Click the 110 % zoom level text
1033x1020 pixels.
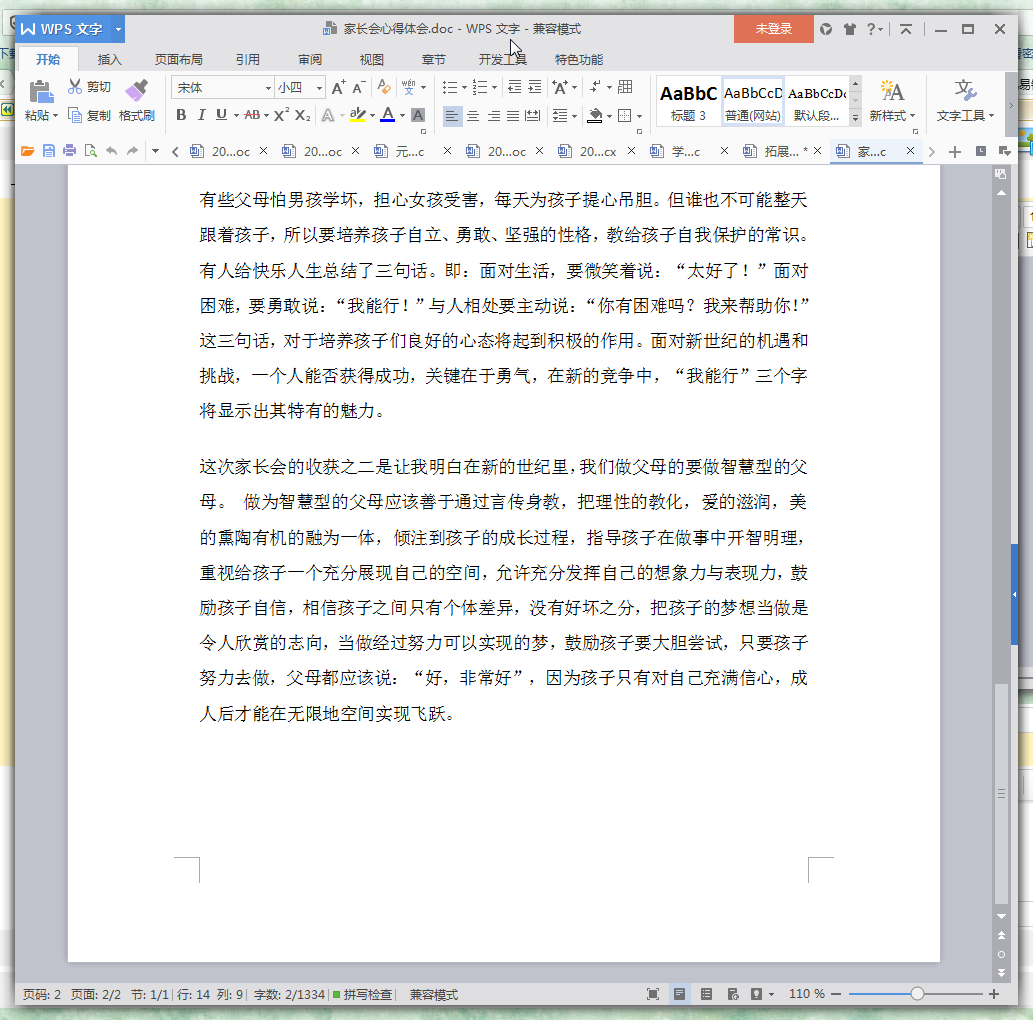click(806, 994)
